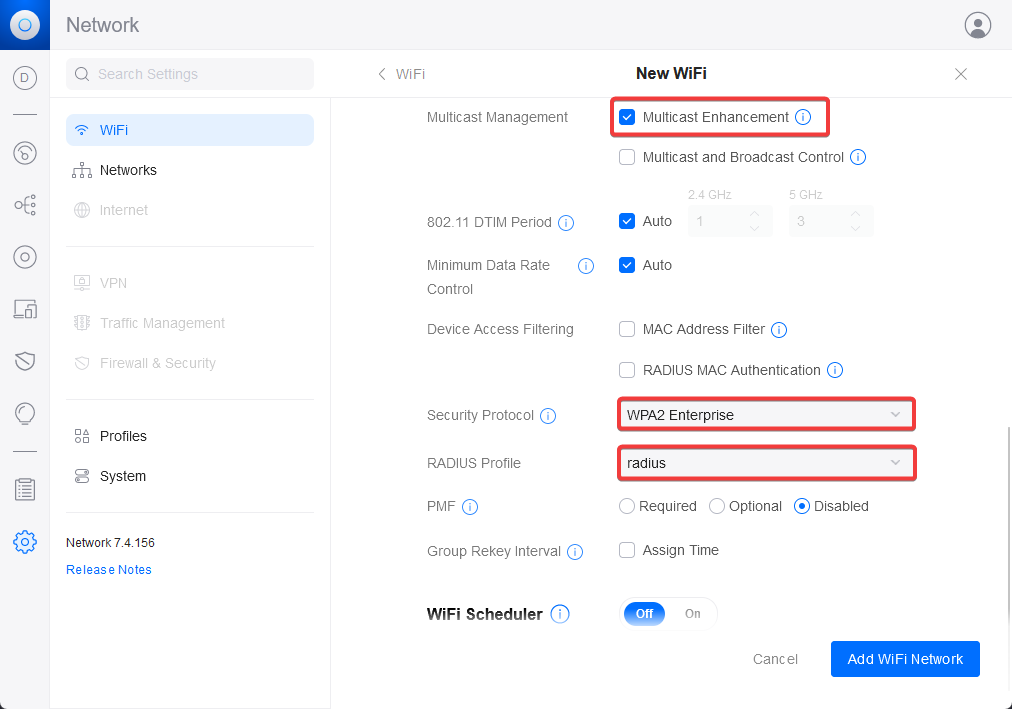Click info icon beside RADIUS MAC Authentication

point(835,370)
